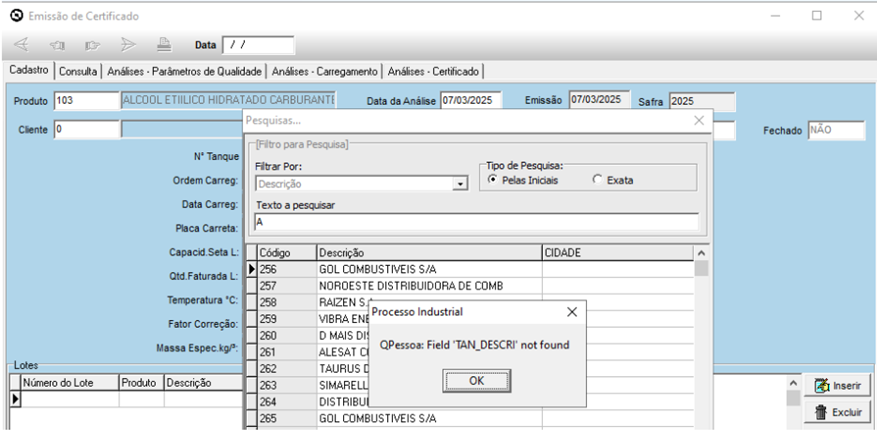Image resolution: width=877 pixels, height=435 pixels.
Task: Go to last record arrow icon
Action: tap(129, 45)
